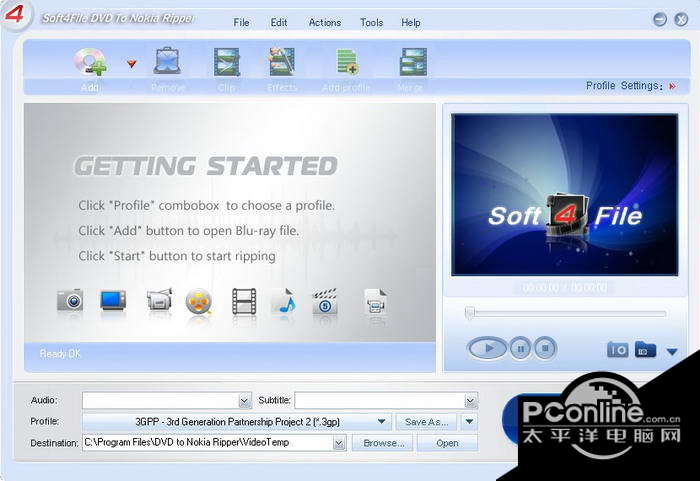Play the preview video
The width and height of the screenshot is (700, 481).
487,348
